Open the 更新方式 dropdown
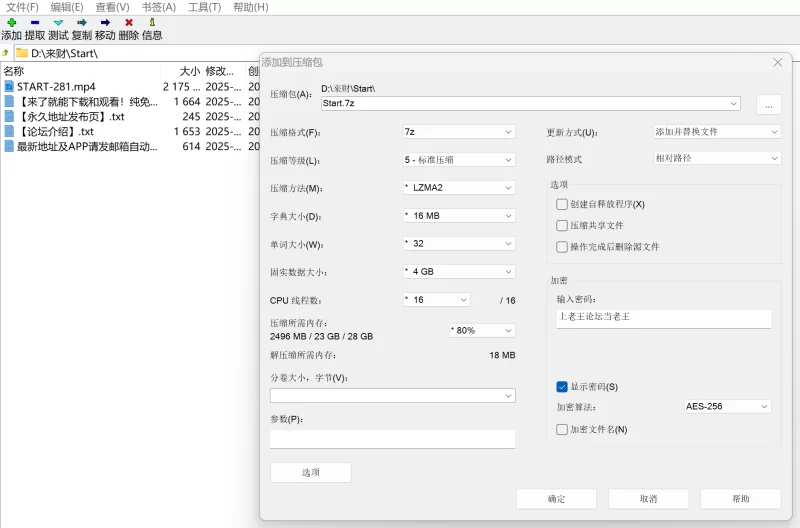The height and width of the screenshot is (528, 800). 717,132
